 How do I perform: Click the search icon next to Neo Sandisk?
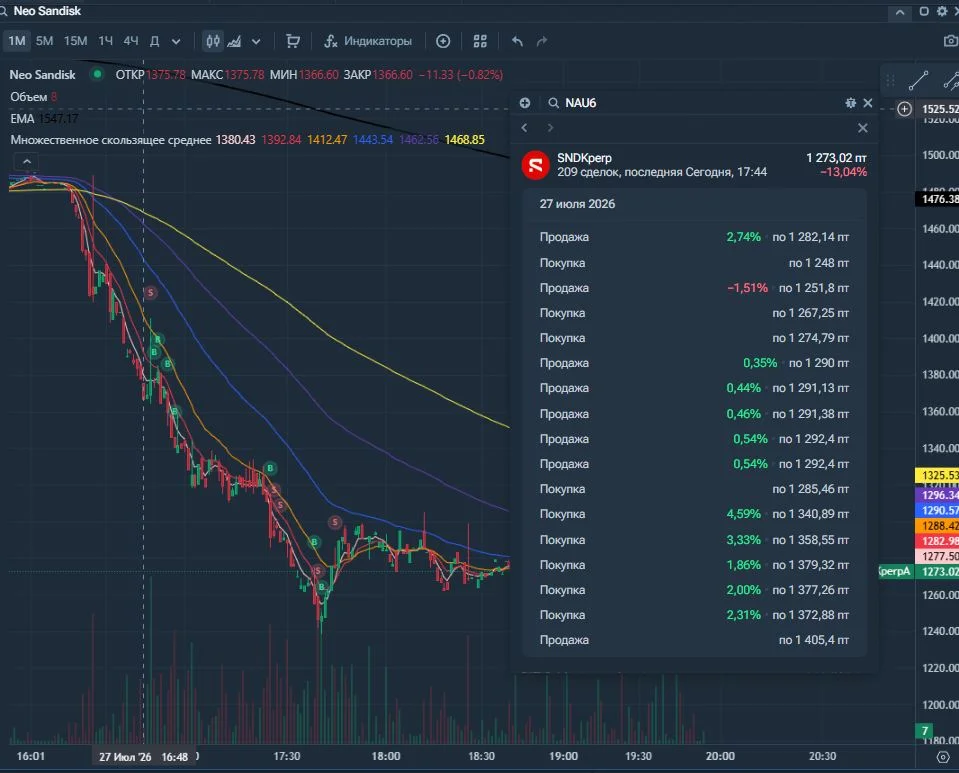point(4,11)
